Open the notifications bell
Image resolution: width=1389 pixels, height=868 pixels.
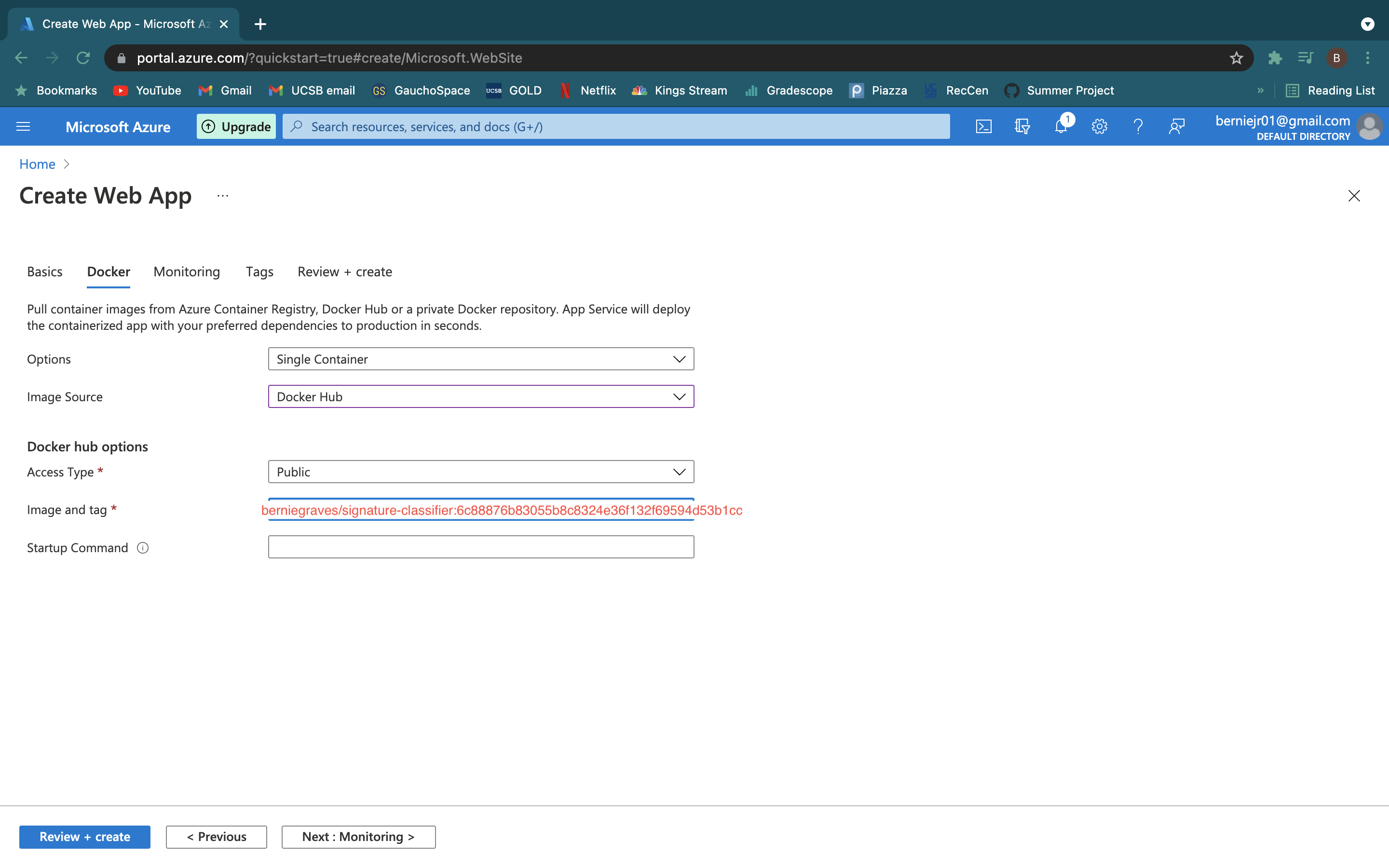pyautogui.click(x=1061, y=126)
